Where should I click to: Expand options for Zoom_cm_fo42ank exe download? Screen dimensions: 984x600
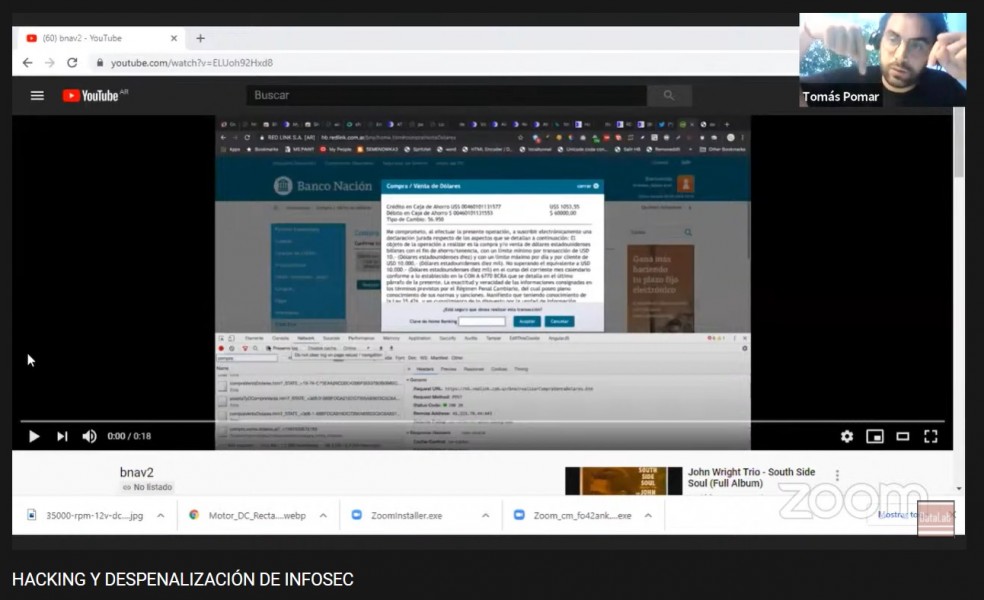(648, 515)
